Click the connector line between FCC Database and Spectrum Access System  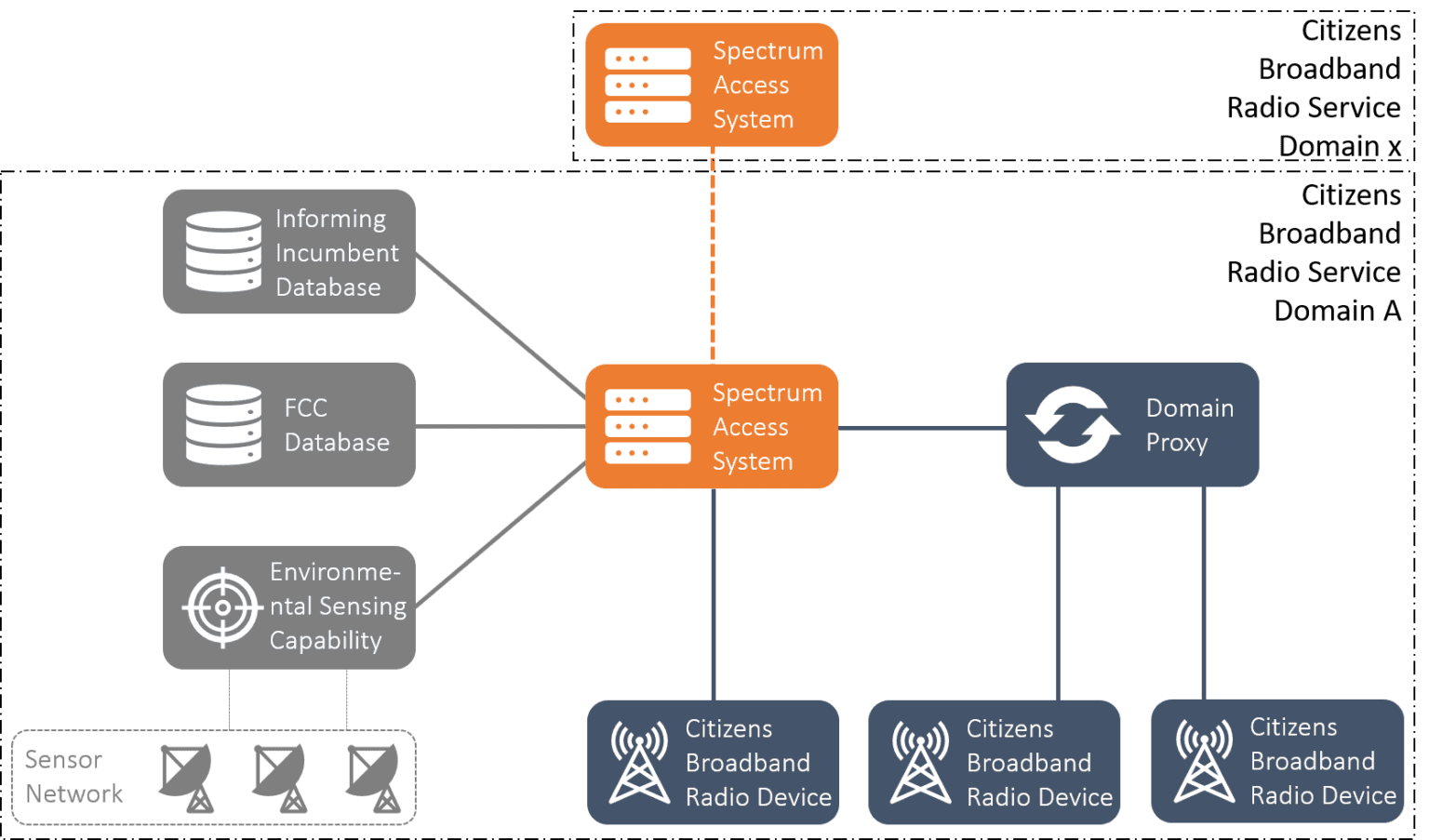pyautogui.click(x=501, y=426)
